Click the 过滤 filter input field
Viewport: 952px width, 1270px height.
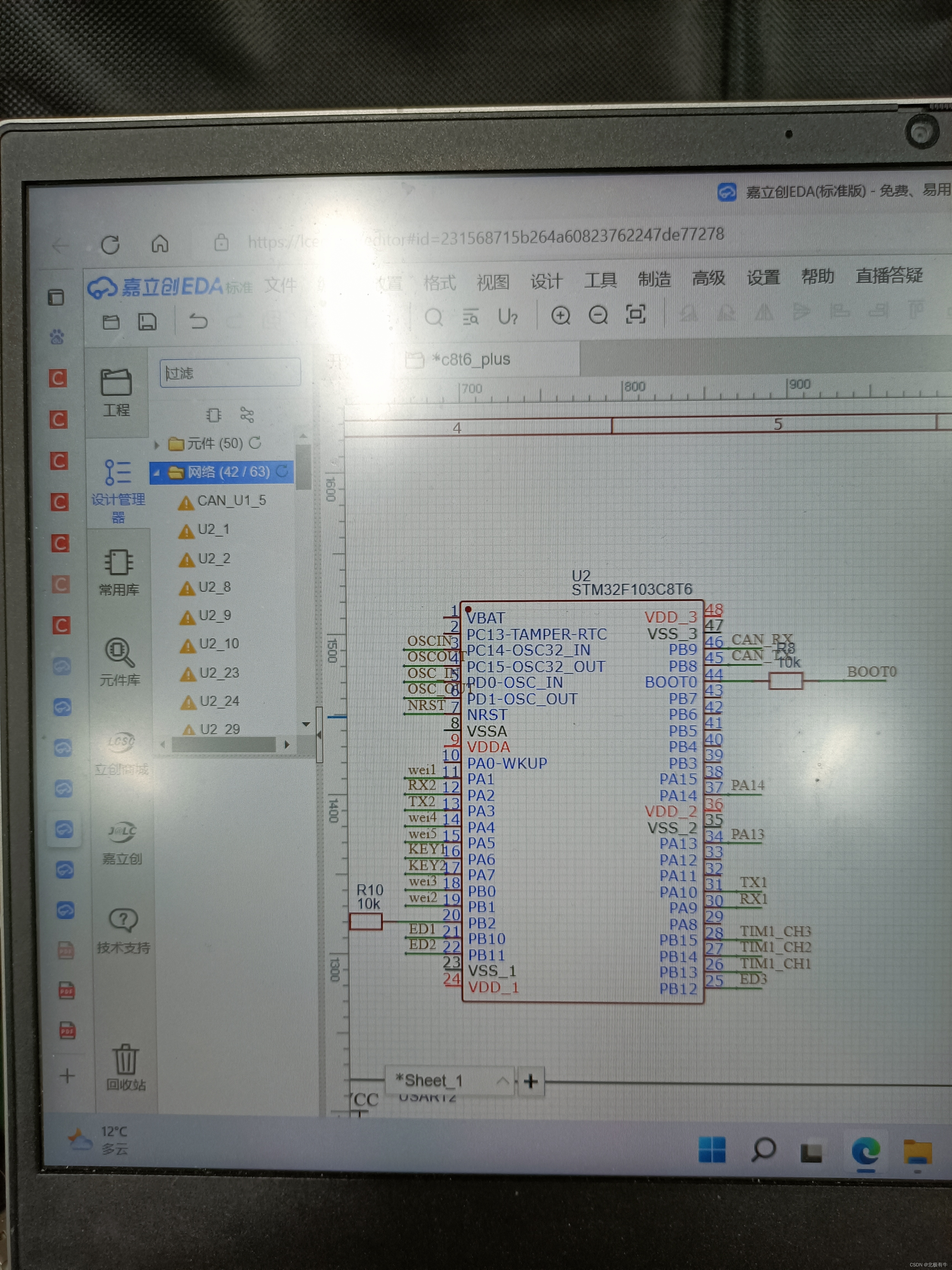(231, 373)
